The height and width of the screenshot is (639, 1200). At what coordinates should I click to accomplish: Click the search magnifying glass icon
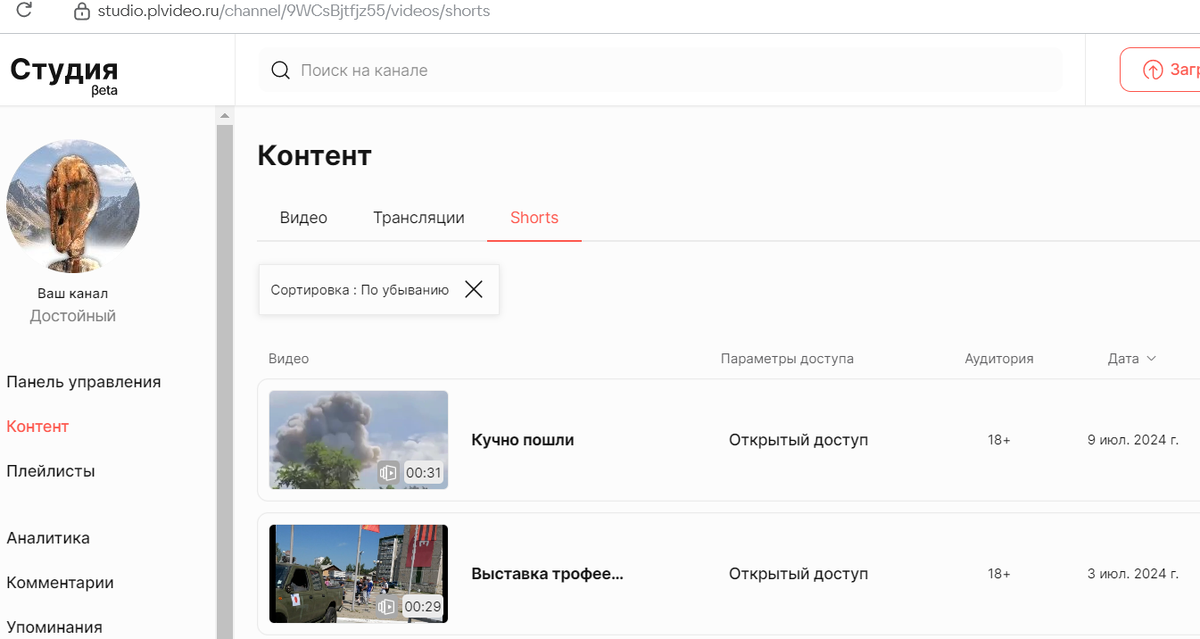tap(280, 70)
